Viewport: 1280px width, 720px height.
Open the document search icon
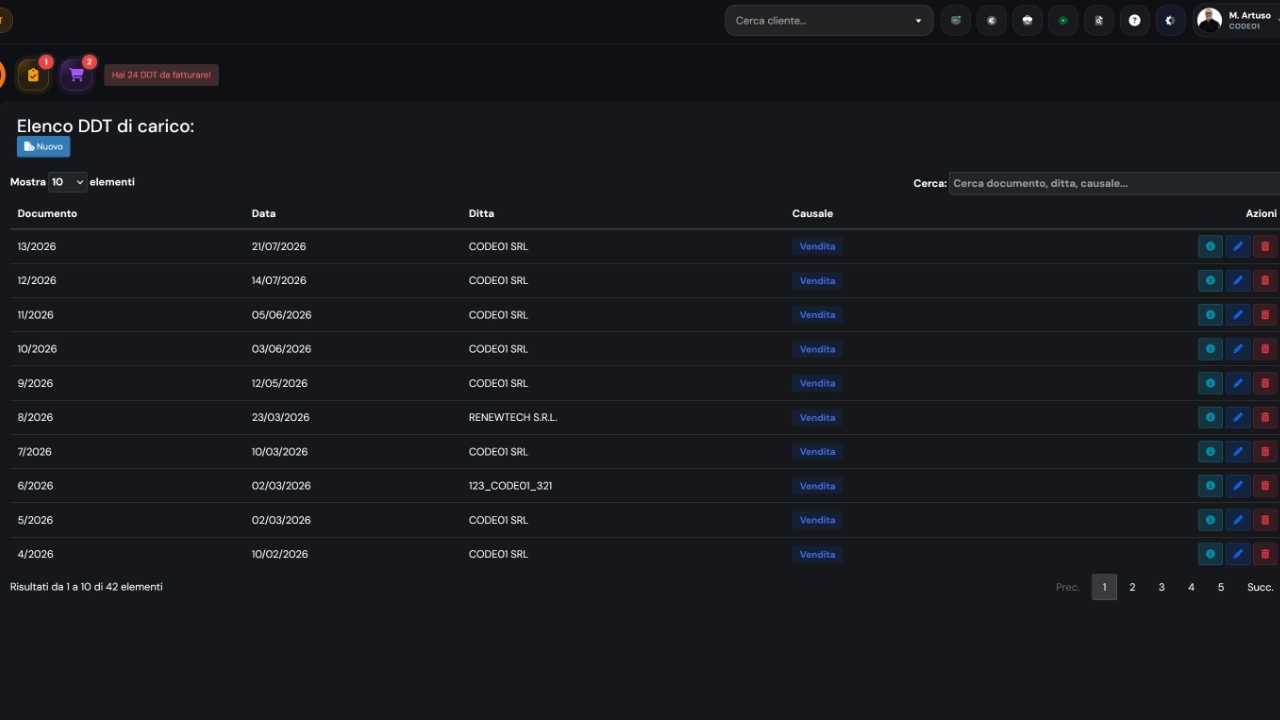[x=1099, y=20]
